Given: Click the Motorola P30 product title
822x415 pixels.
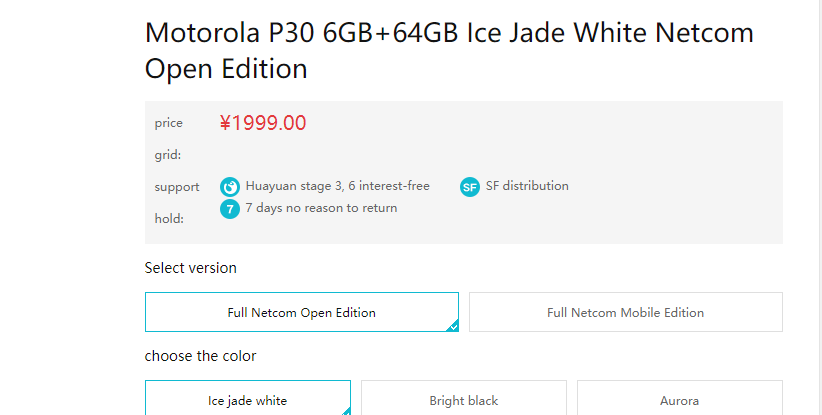Looking at the screenshot, I should pyautogui.click(x=449, y=50).
